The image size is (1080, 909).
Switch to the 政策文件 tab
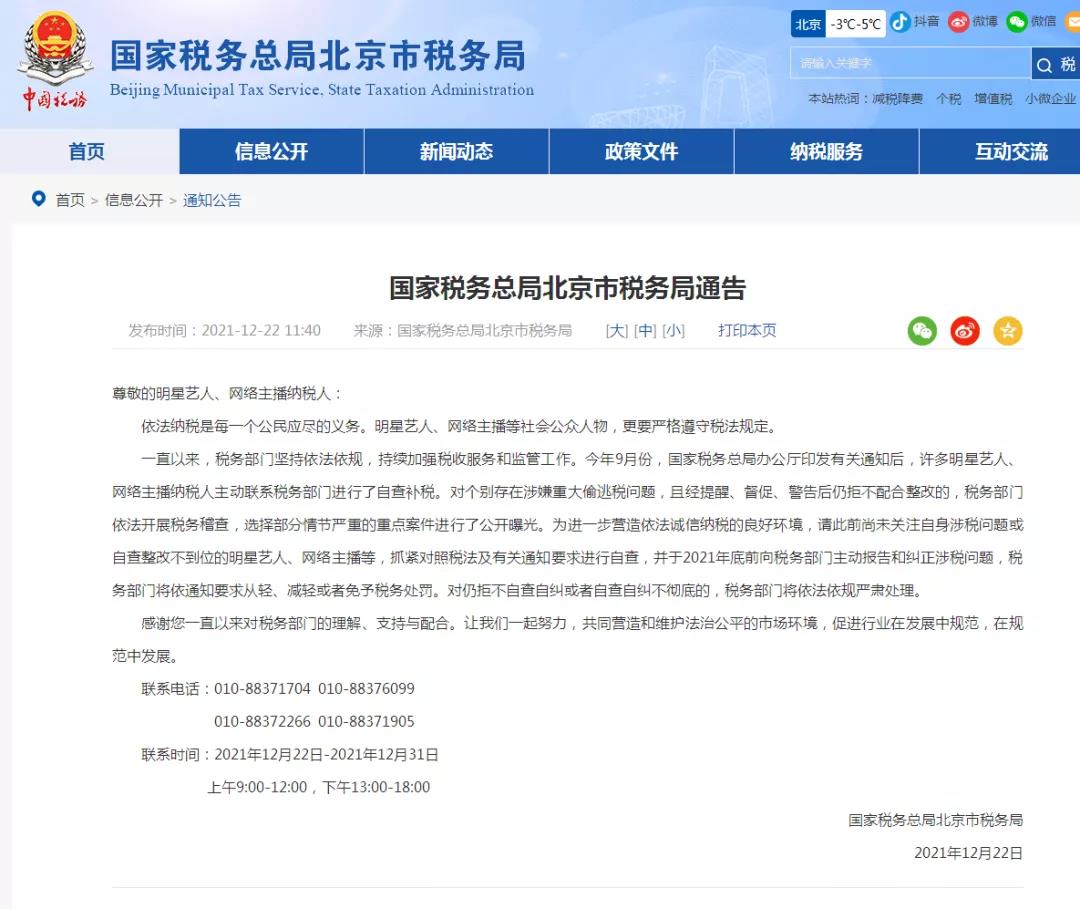click(x=641, y=151)
